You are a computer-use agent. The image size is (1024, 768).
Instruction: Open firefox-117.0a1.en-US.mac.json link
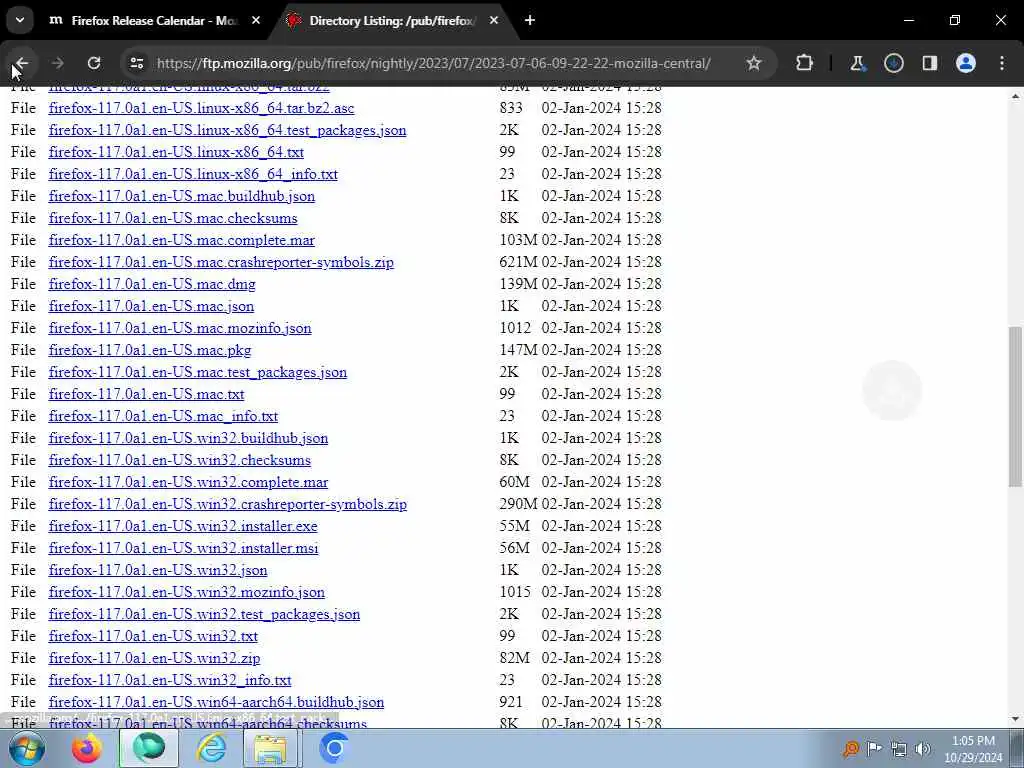point(152,306)
